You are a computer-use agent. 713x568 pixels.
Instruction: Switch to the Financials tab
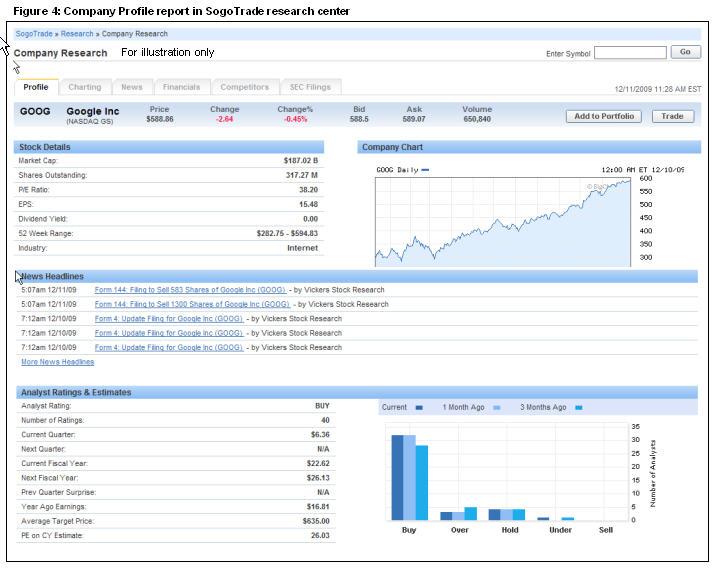pos(181,87)
